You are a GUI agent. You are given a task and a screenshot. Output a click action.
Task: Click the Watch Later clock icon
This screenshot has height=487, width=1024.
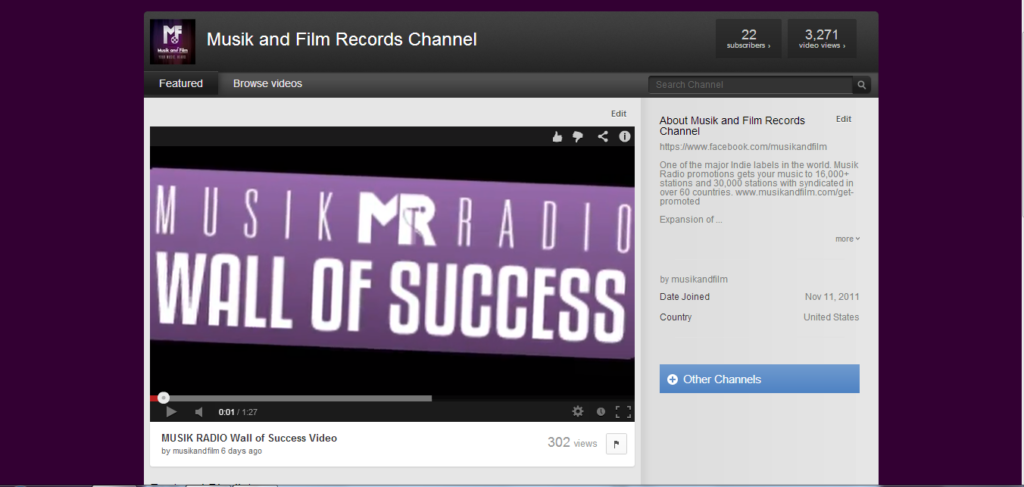pos(601,412)
